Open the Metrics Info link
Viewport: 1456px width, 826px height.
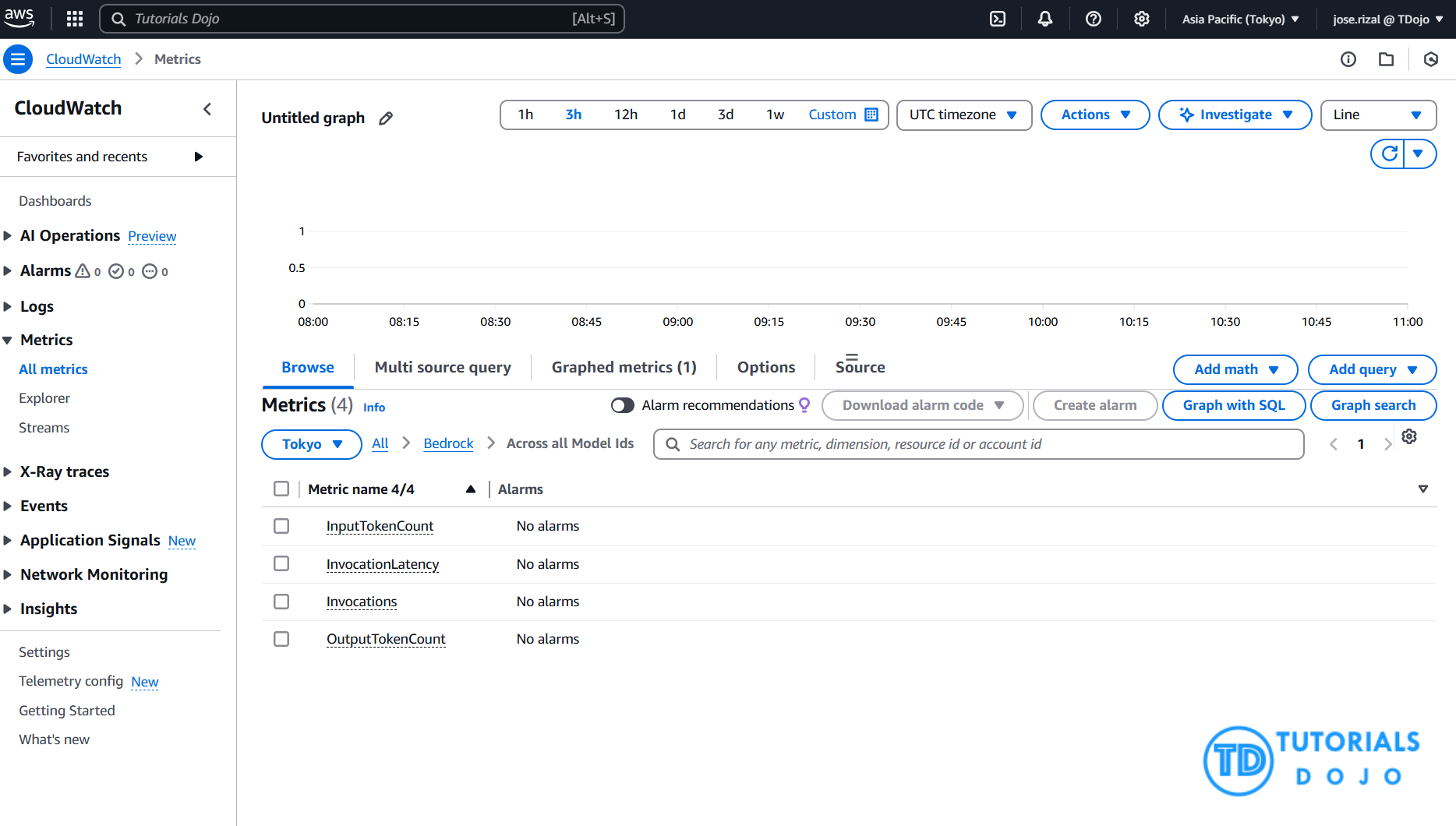tap(374, 408)
